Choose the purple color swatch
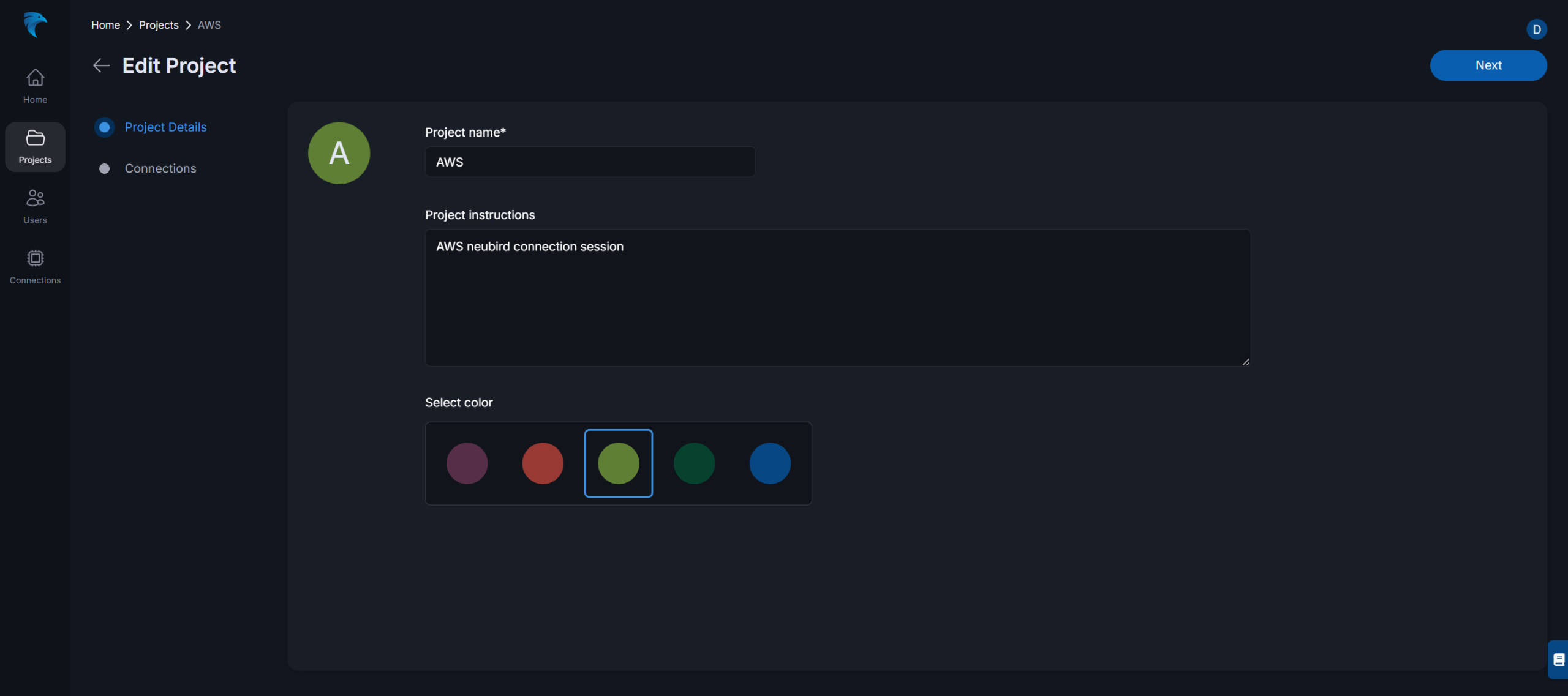This screenshot has height=696, width=1568. (467, 463)
